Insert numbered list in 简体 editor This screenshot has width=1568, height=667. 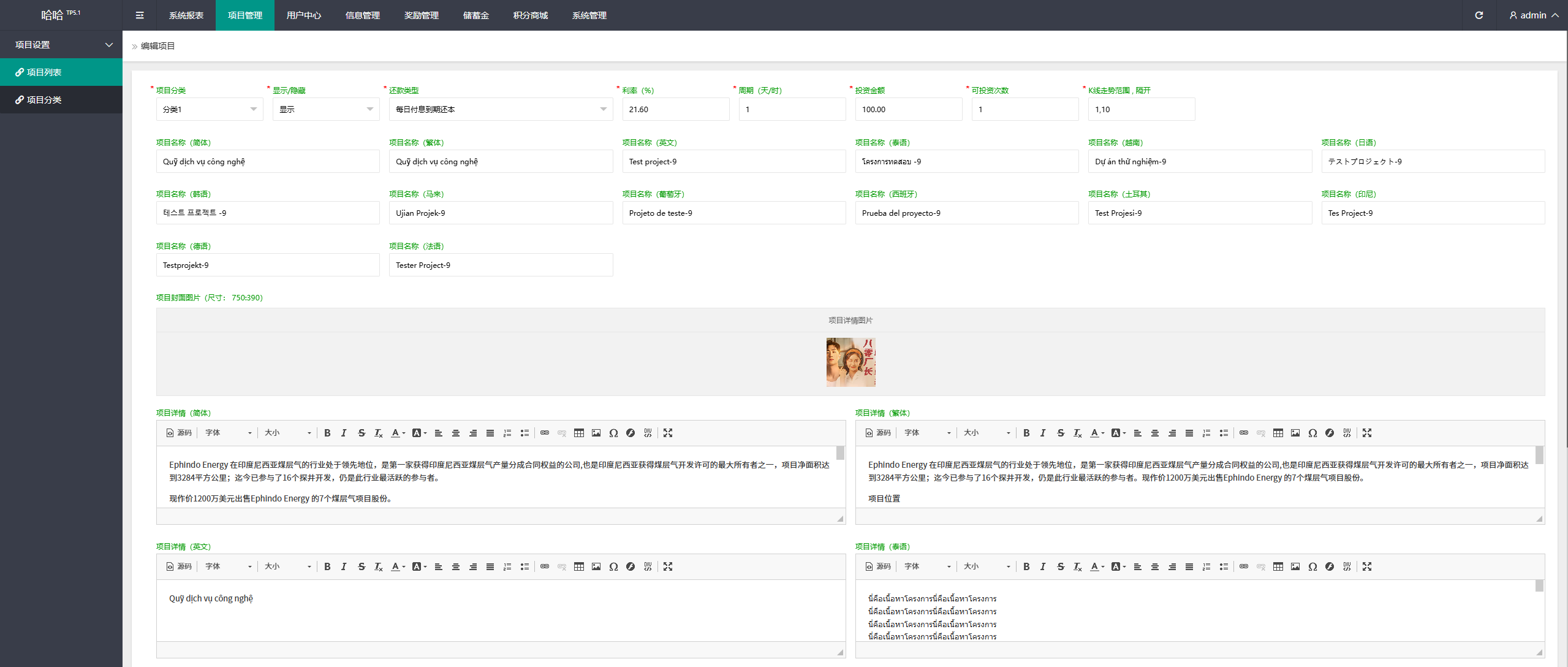[x=507, y=433]
